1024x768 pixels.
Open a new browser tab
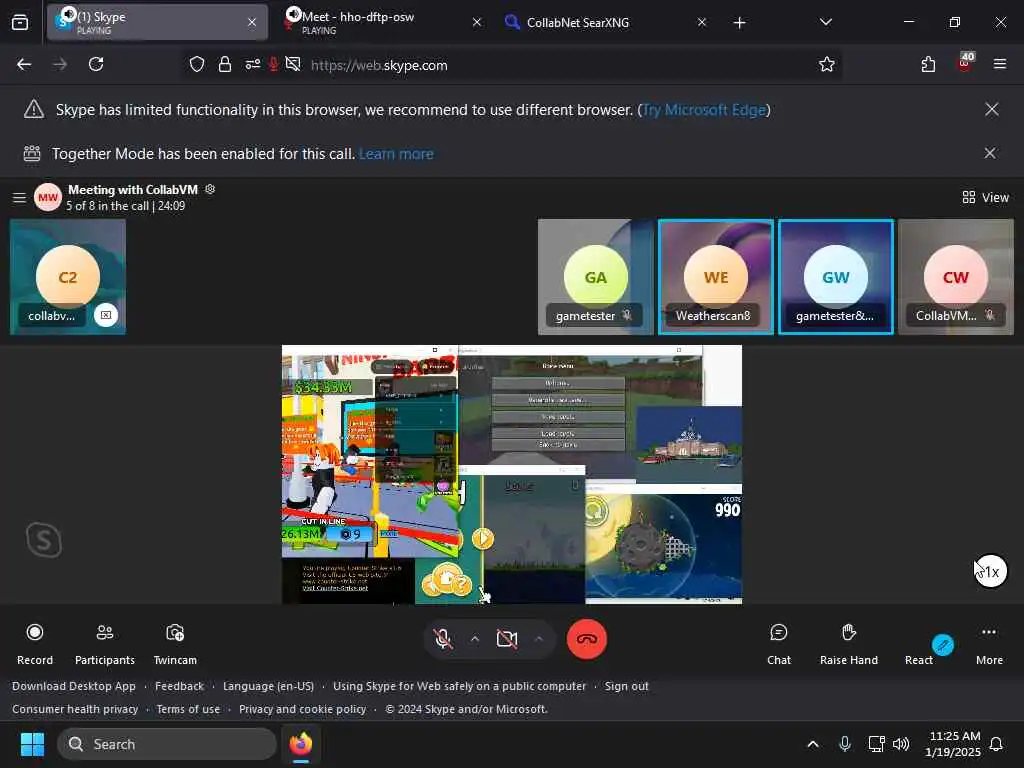tap(739, 23)
